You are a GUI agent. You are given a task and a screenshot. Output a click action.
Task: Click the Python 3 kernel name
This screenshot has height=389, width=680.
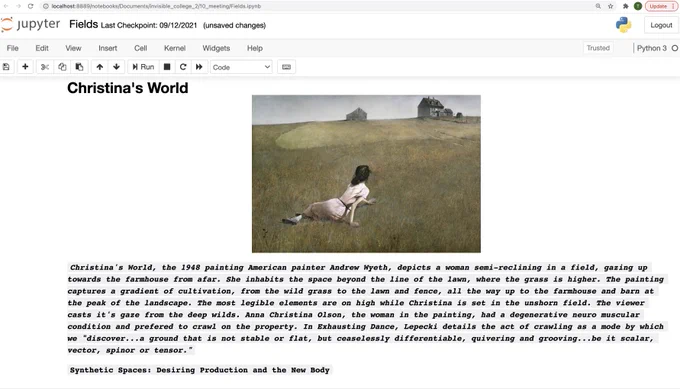(x=651, y=48)
